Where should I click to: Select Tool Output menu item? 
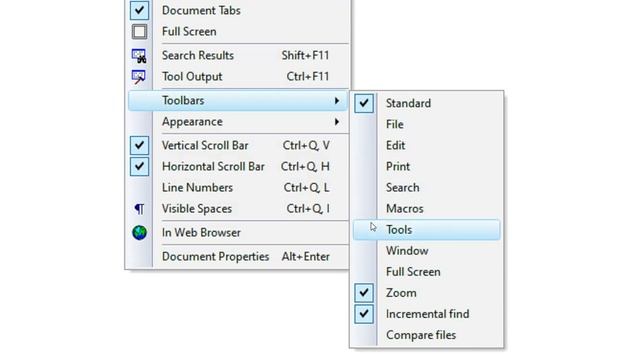pyautogui.click(x=238, y=77)
